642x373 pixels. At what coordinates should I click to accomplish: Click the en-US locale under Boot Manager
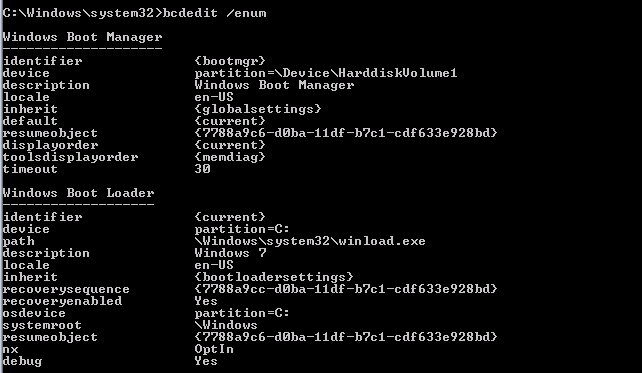tap(214, 97)
